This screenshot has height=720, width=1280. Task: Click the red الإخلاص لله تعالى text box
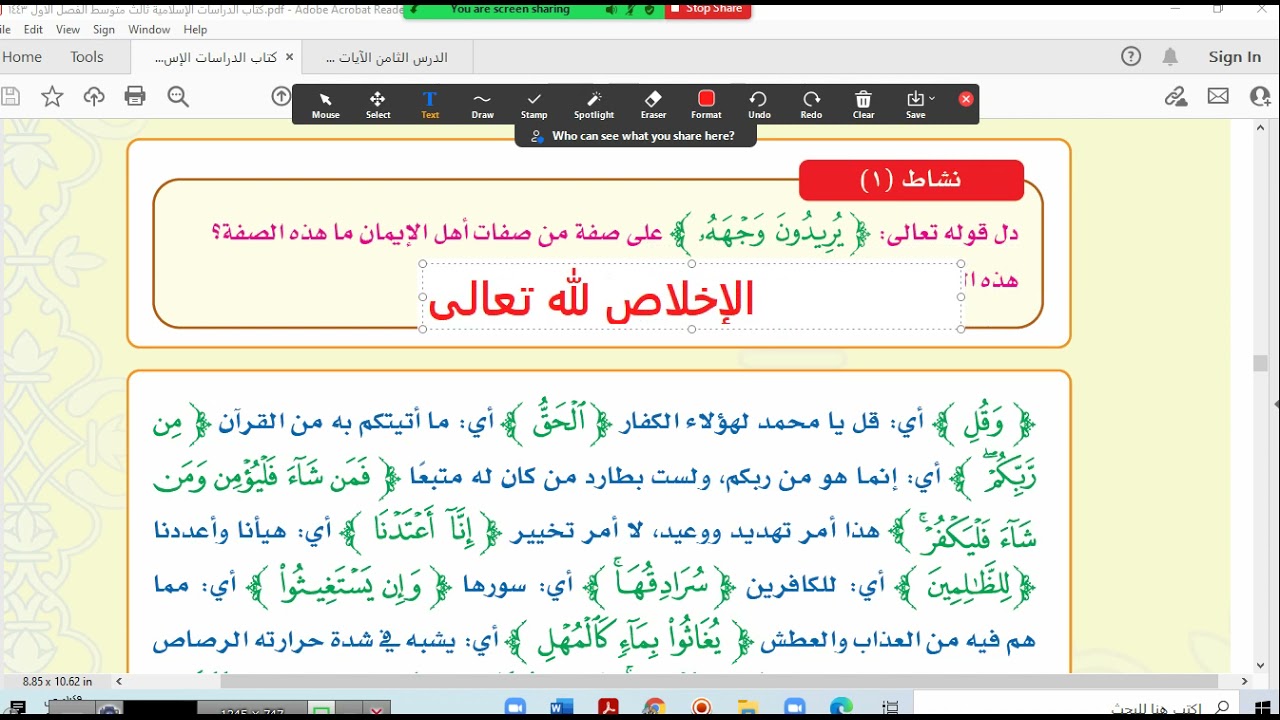[692, 297]
